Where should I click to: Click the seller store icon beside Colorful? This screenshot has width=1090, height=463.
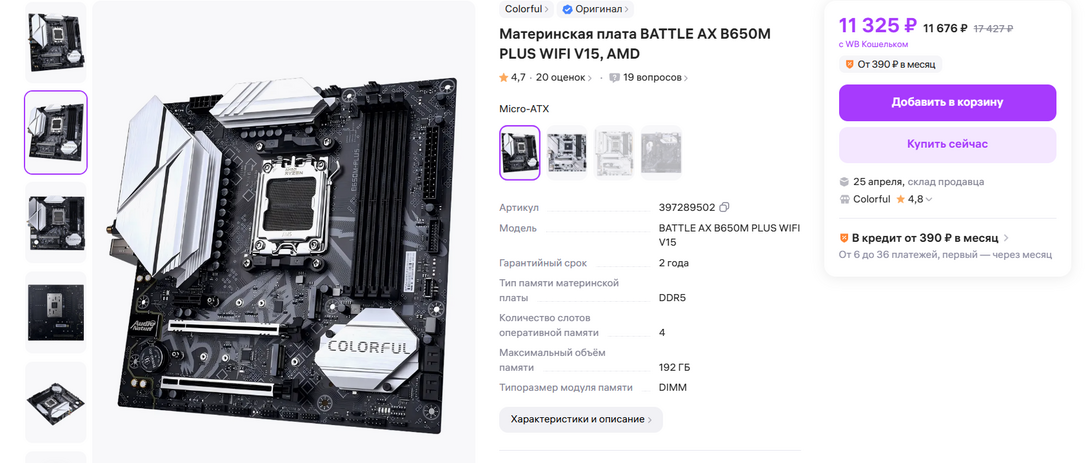pos(844,199)
